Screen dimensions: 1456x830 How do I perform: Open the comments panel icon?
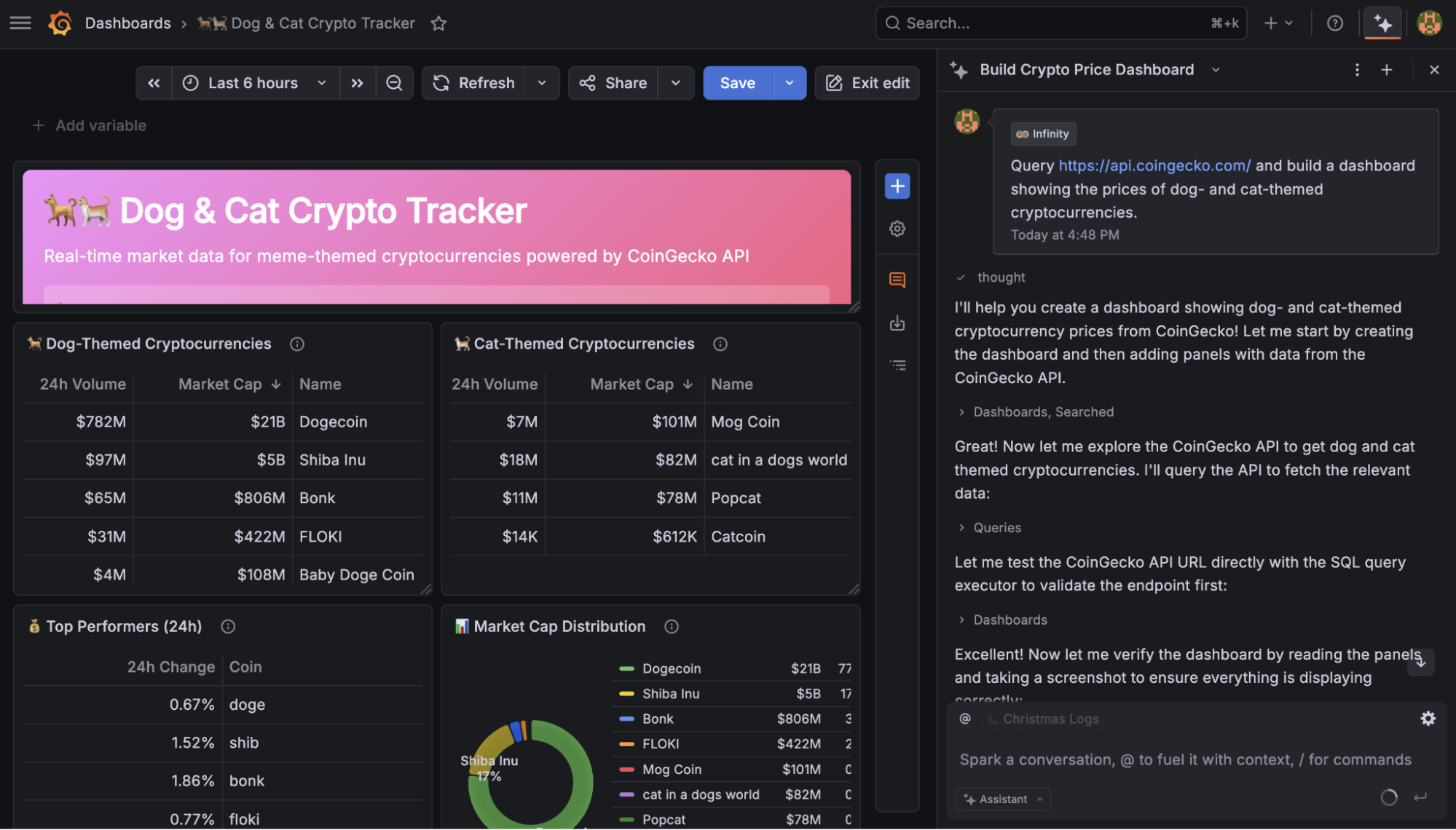[897, 280]
